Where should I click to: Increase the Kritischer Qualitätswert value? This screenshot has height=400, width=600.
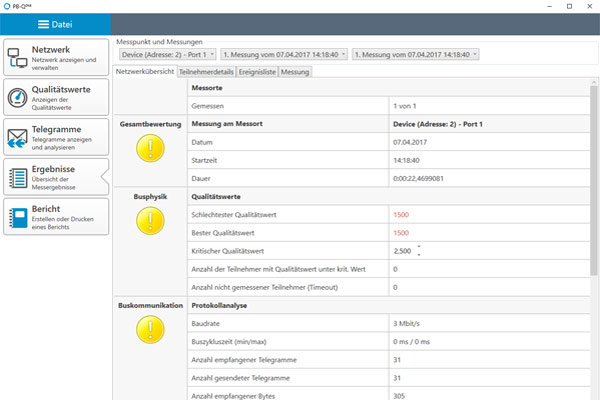click(419, 247)
